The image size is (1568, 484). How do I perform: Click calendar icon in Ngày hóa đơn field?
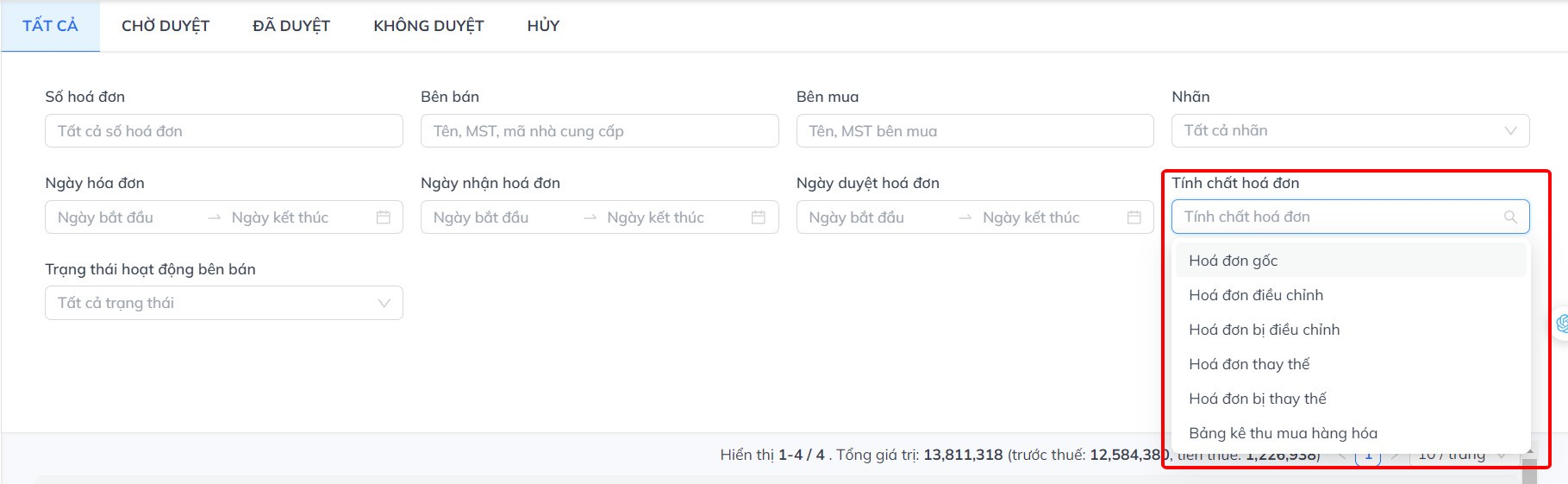[384, 217]
